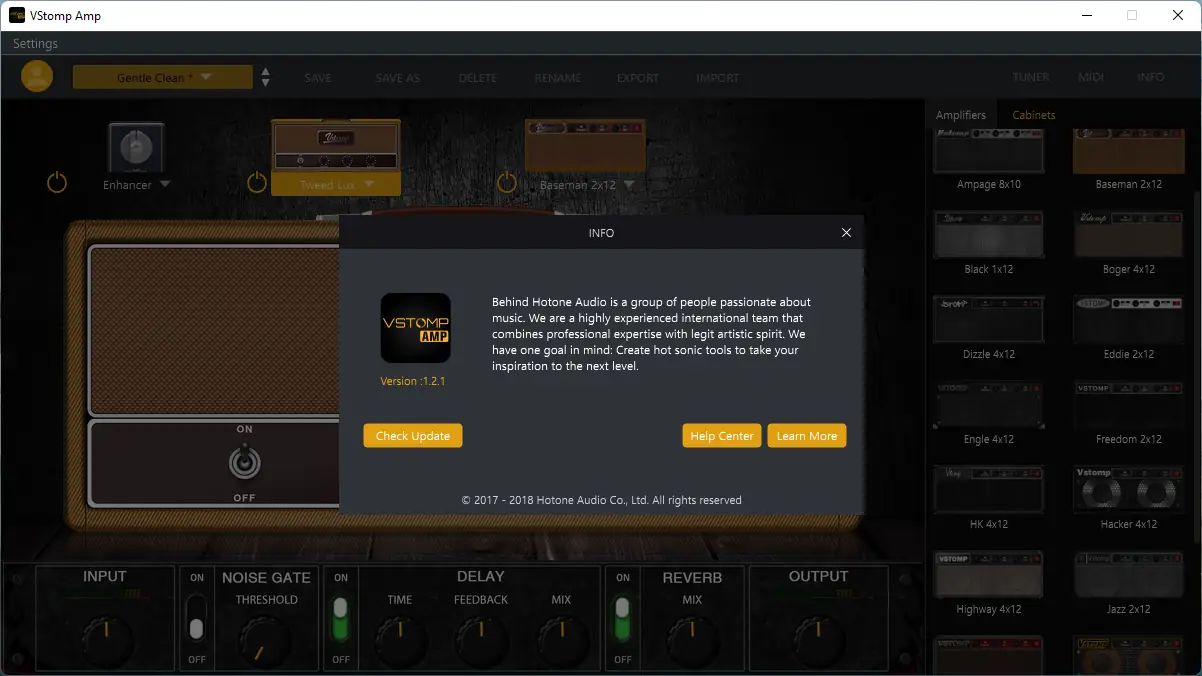The height and width of the screenshot is (676, 1202).
Task: Click IMPORT in the toolbar
Action: (718, 78)
